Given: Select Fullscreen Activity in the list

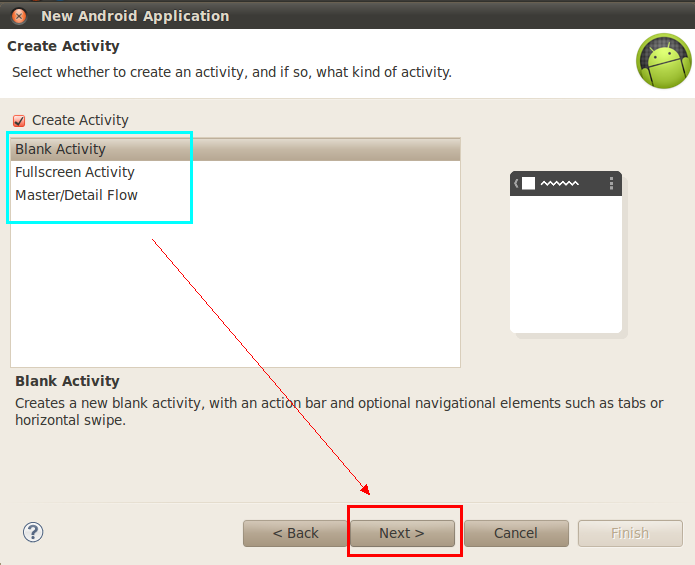Looking at the screenshot, I should pyautogui.click(x=235, y=172).
